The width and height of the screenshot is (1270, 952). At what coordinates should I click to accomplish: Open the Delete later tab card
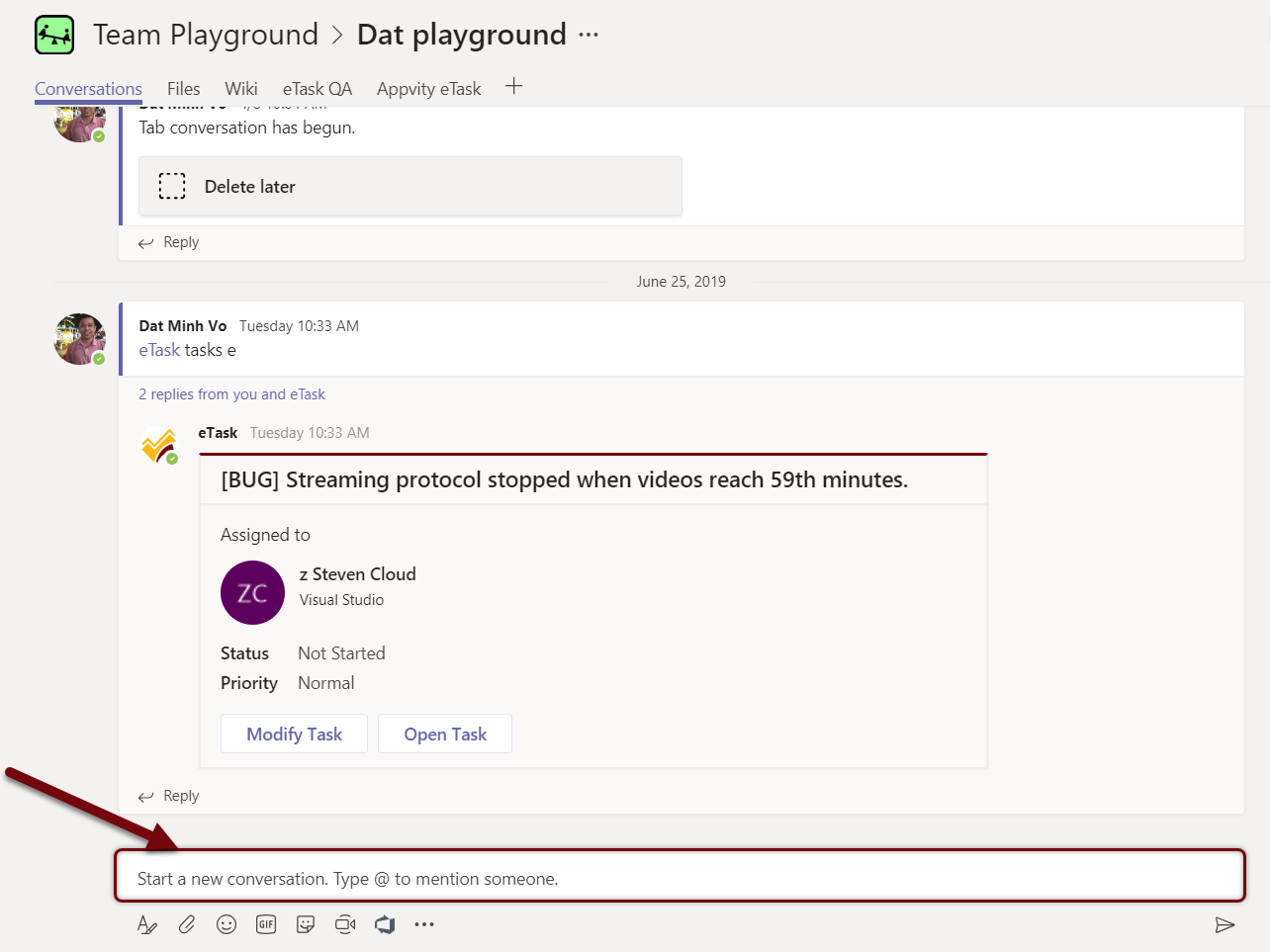[409, 186]
